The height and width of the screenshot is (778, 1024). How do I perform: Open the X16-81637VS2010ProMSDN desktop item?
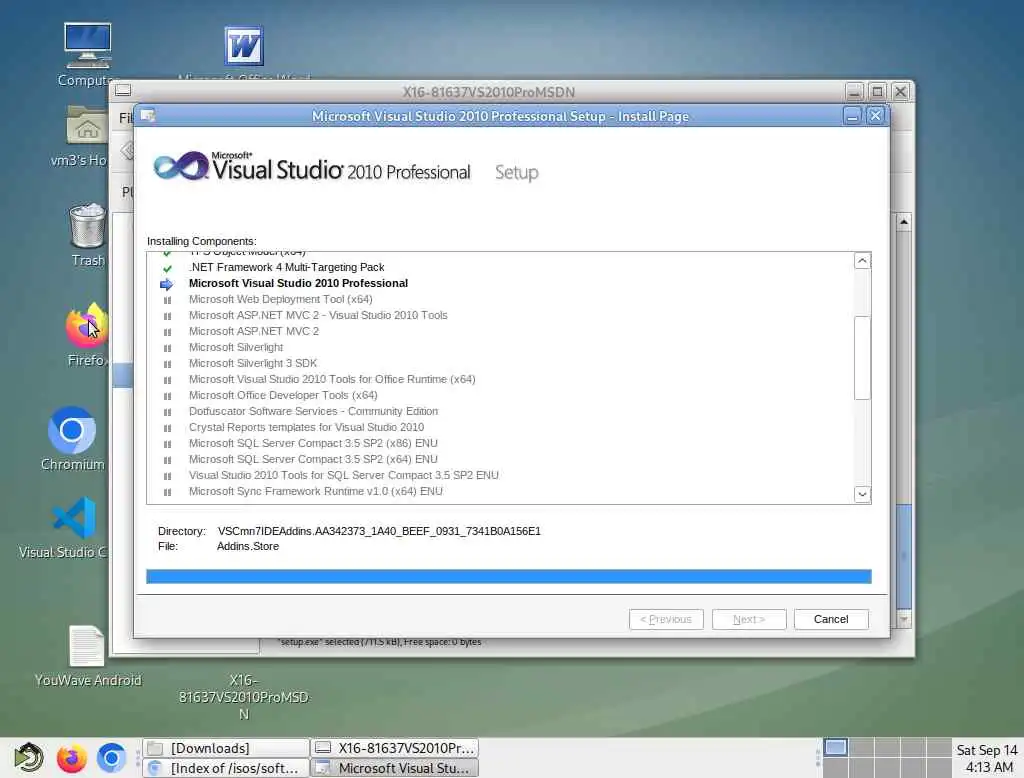click(244, 697)
